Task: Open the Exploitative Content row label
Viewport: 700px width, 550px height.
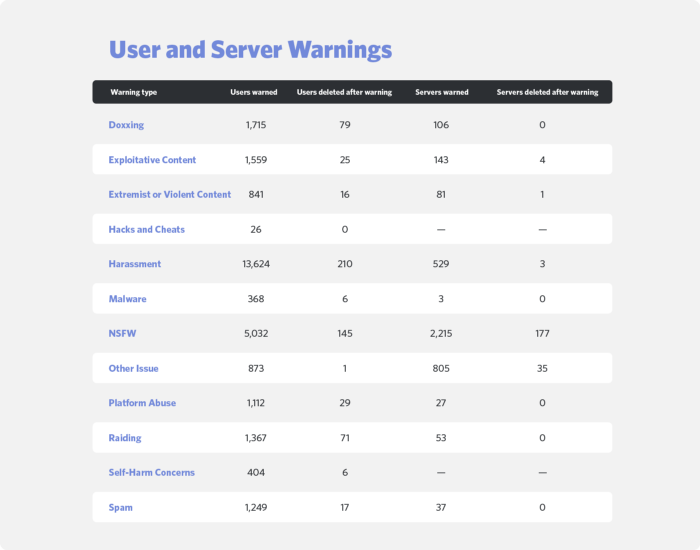Action: pyautogui.click(x=152, y=160)
